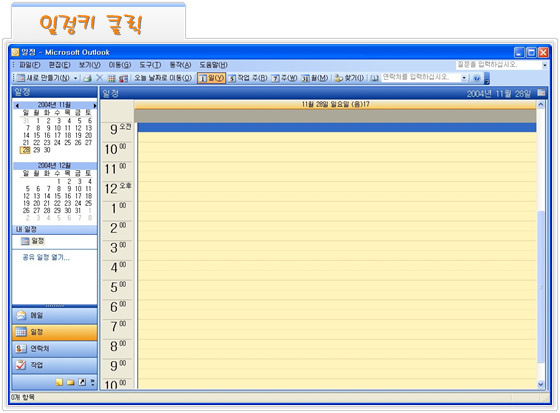This screenshot has width=560, height=413.
Task: Click the 새로 만들기 new item button
Action: point(43,78)
